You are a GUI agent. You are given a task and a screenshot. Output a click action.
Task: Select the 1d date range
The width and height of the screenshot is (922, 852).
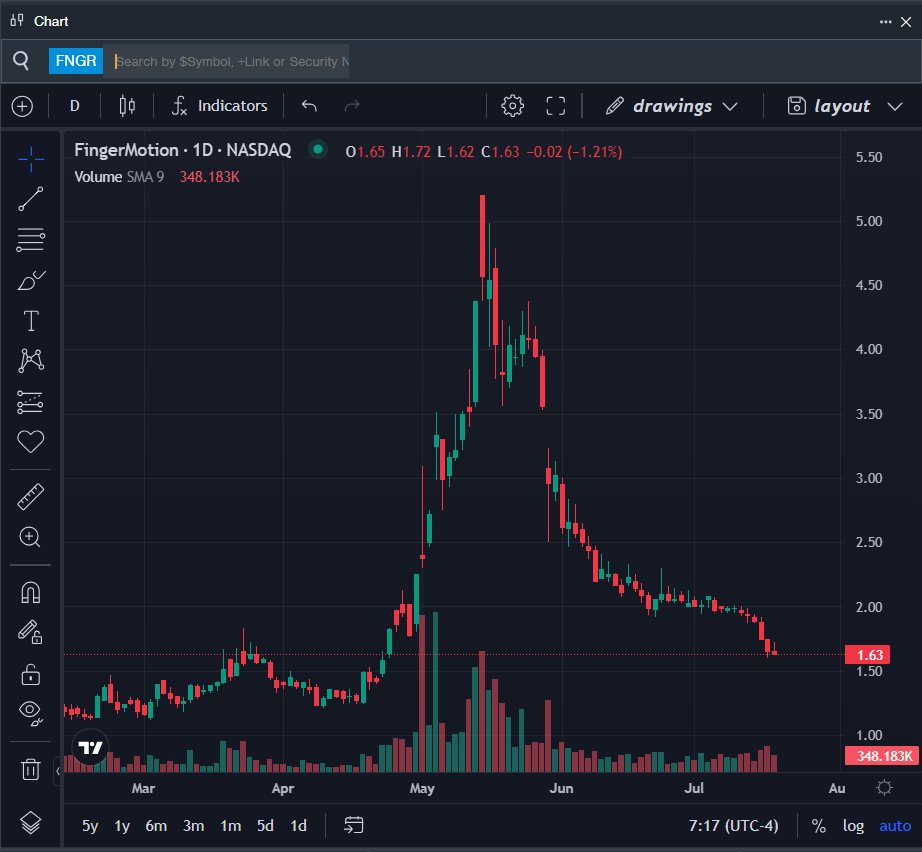coord(299,826)
